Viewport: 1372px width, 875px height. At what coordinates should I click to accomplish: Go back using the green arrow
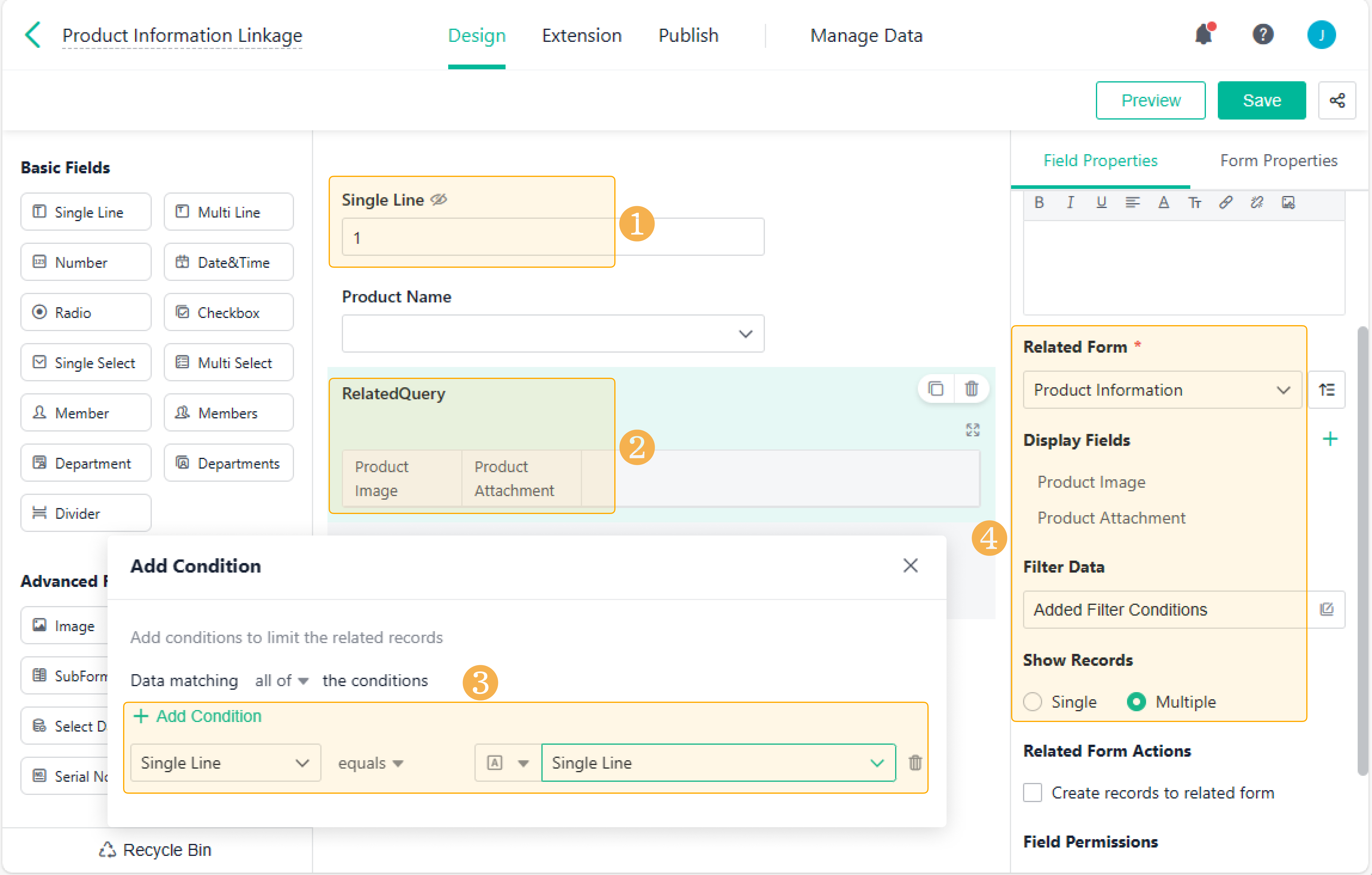pos(33,35)
